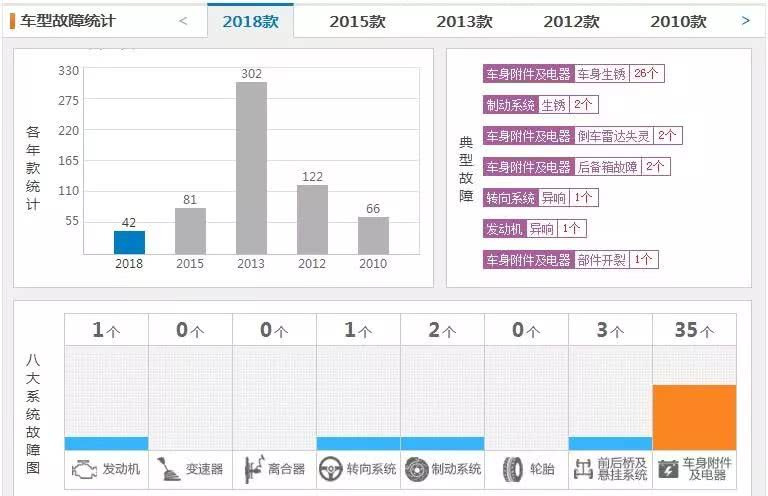Select the 2010款 model year tab

pyautogui.click(x=678, y=21)
